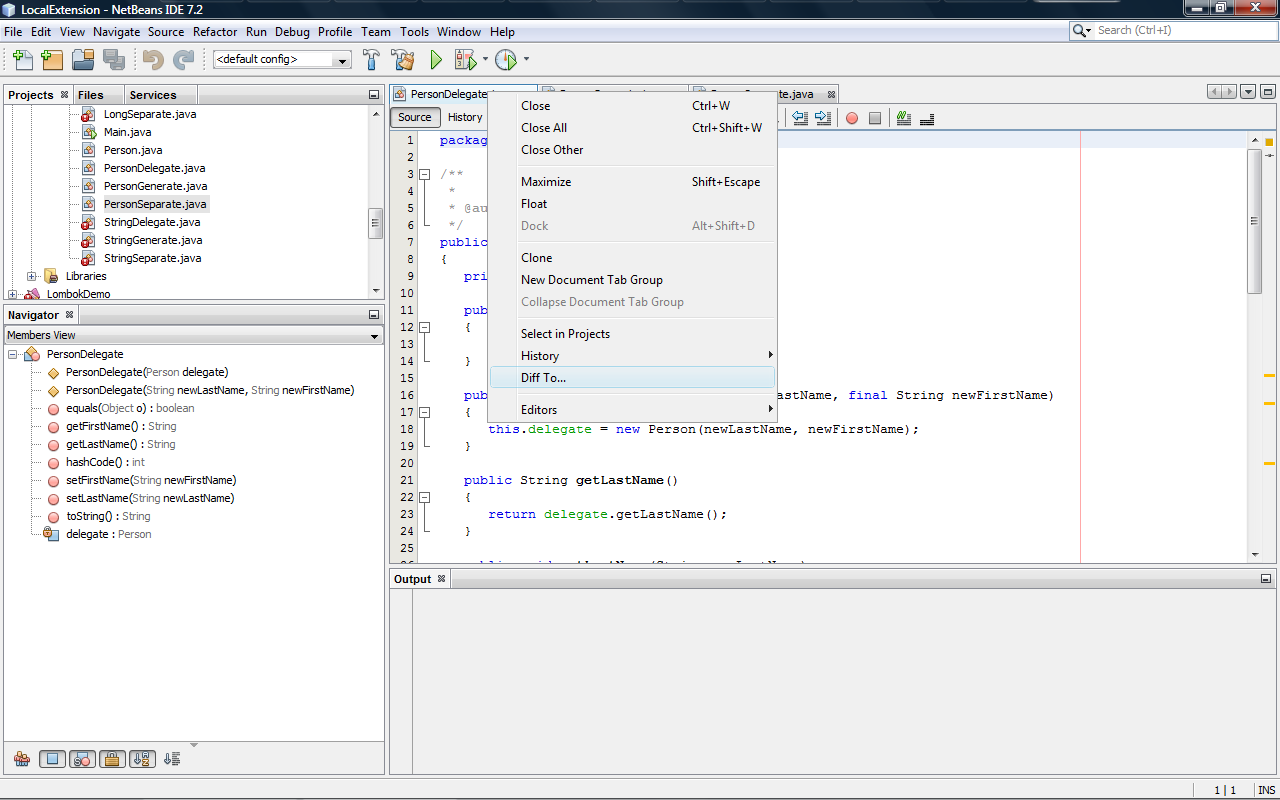Viewport: 1280px width, 800px height.
Task: Toggle Show Static Members in Navigator
Action: [x=82, y=759]
